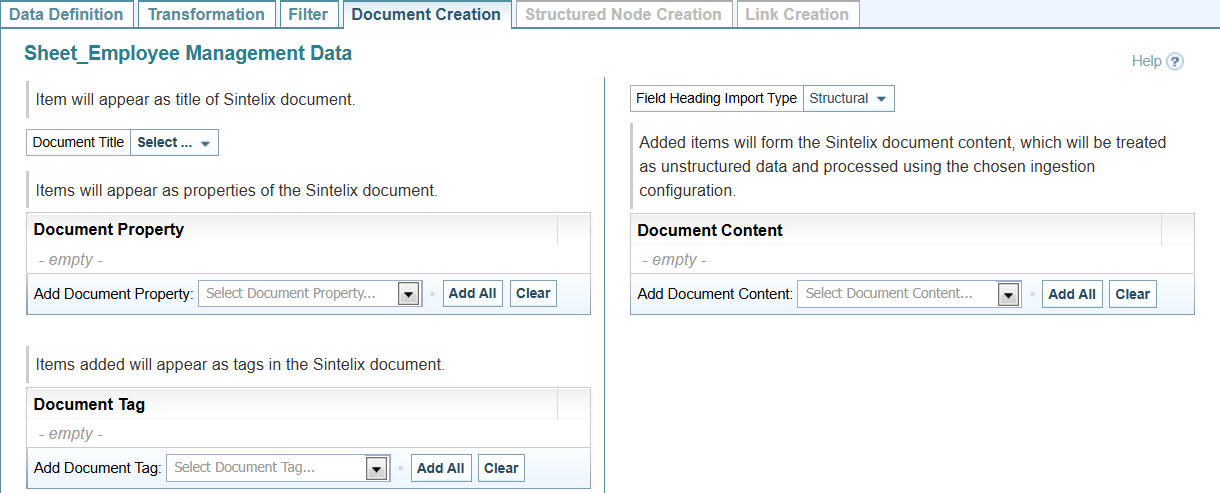Image resolution: width=1220 pixels, height=493 pixels.
Task: Focus the Select Document Property text field
Action: click(297, 294)
